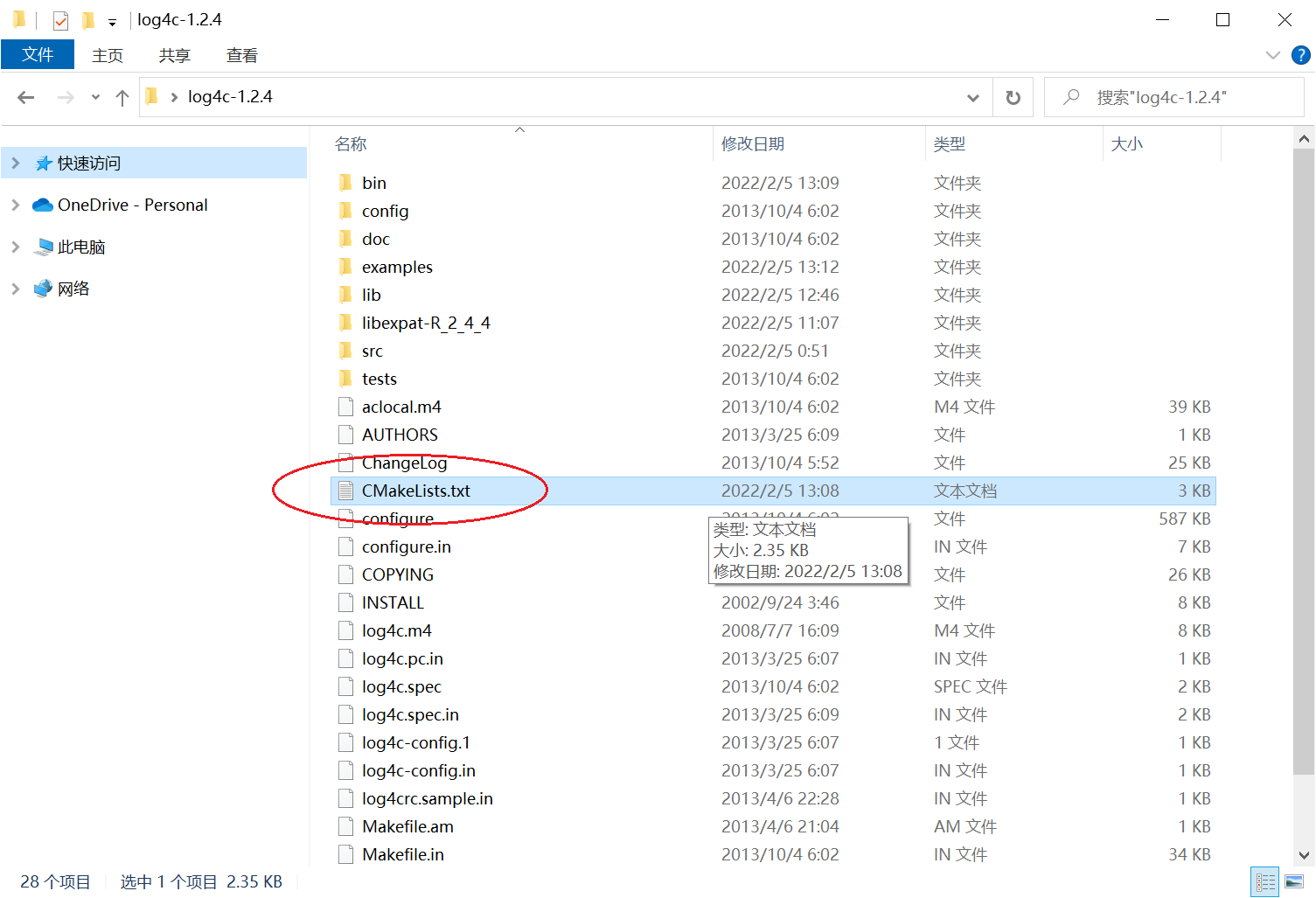Select 网络 in the navigation pane
1316x898 pixels.
pos(73,289)
